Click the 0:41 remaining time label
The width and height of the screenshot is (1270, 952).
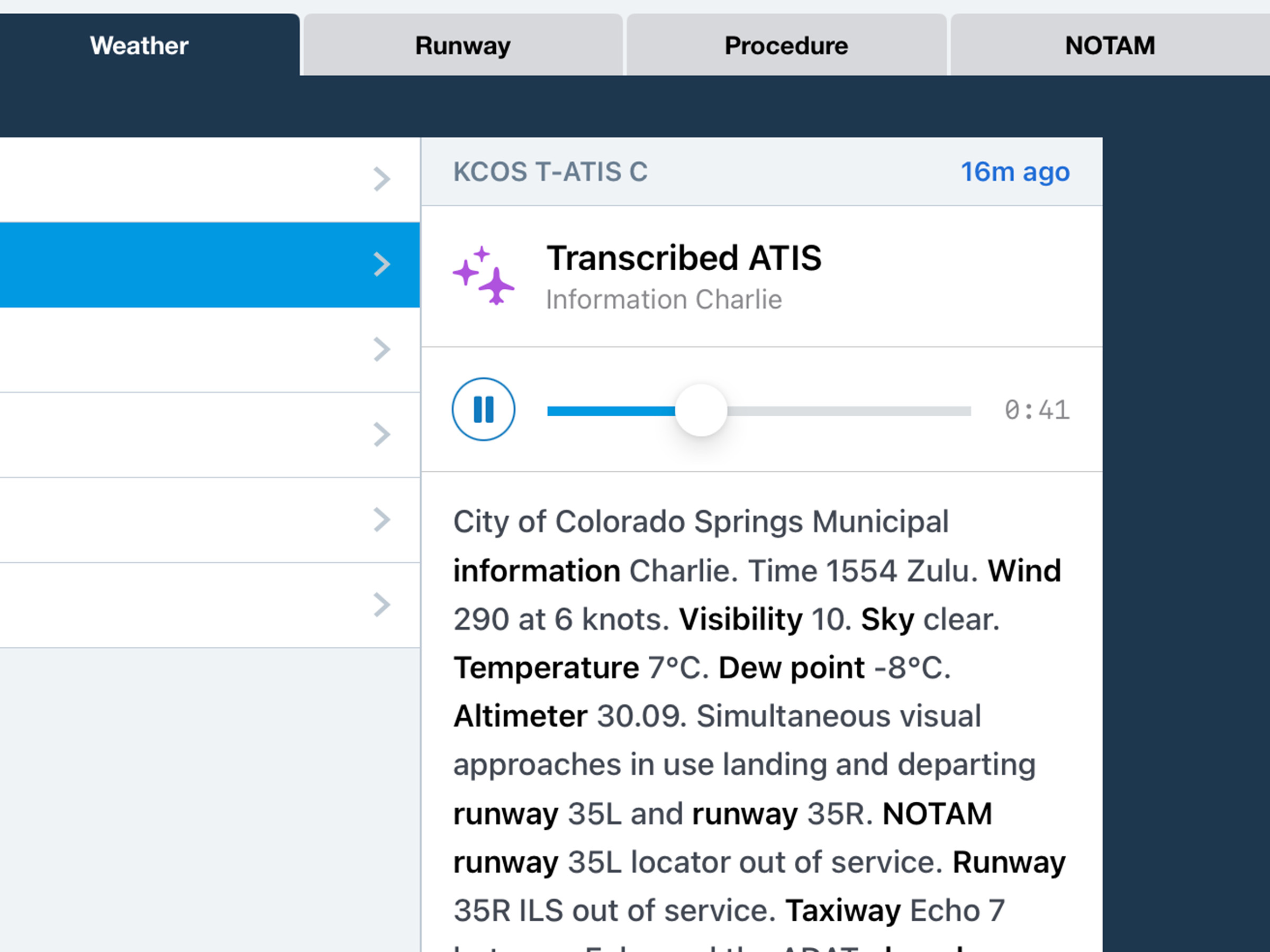click(x=1036, y=410)
